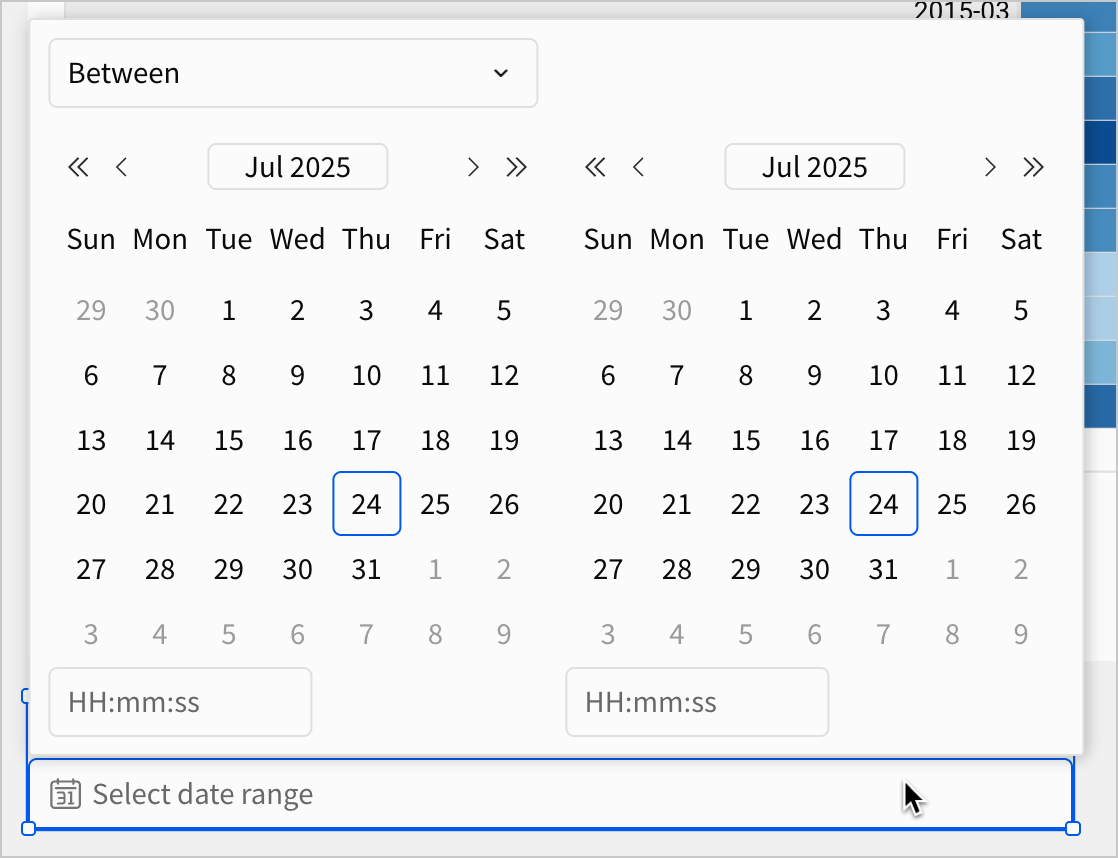Go to previous year in left calendar
Viewport: 1118px width, 858px height.
click(x=78, y=167)
